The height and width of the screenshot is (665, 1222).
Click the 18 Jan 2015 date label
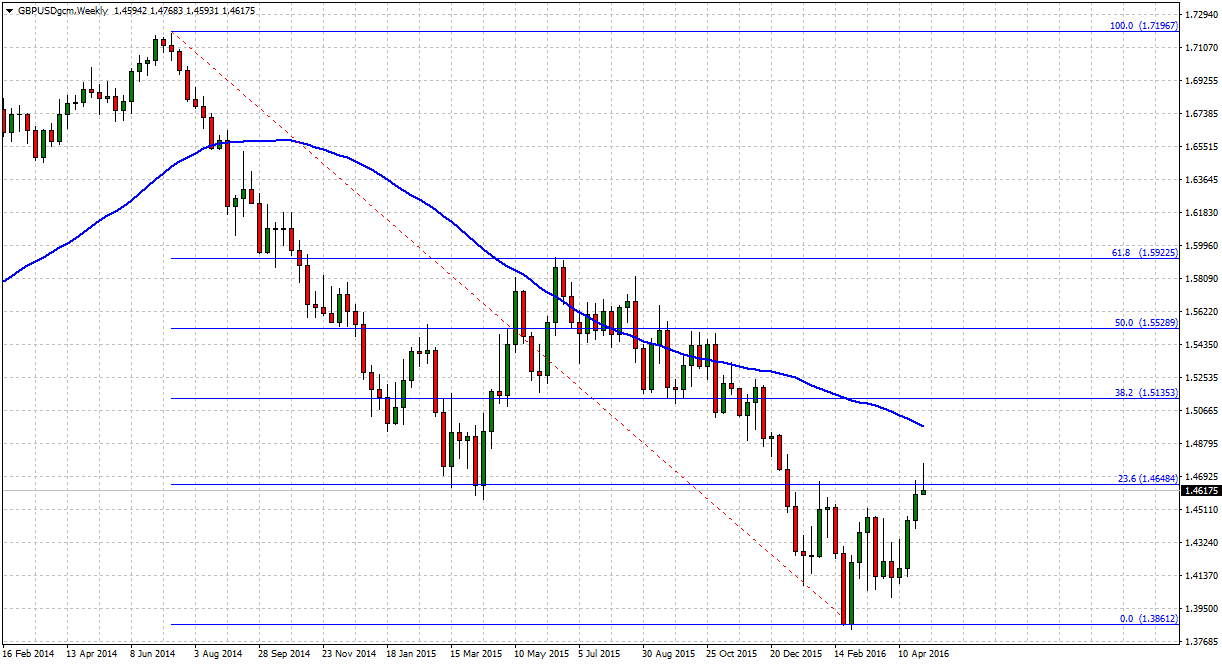pyautogui.click(x=412, y=653)
